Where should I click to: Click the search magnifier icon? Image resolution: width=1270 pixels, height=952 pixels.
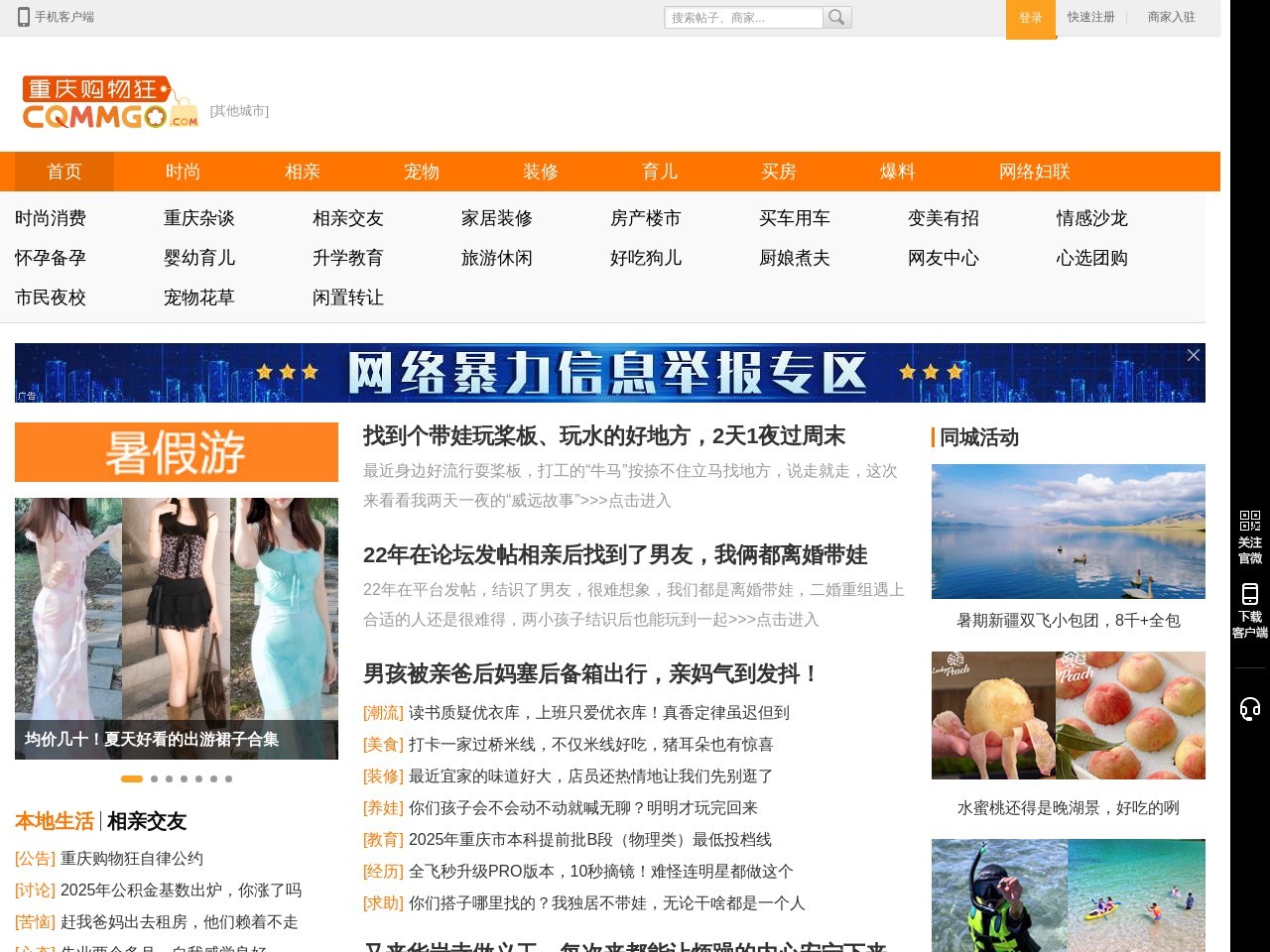836,17
